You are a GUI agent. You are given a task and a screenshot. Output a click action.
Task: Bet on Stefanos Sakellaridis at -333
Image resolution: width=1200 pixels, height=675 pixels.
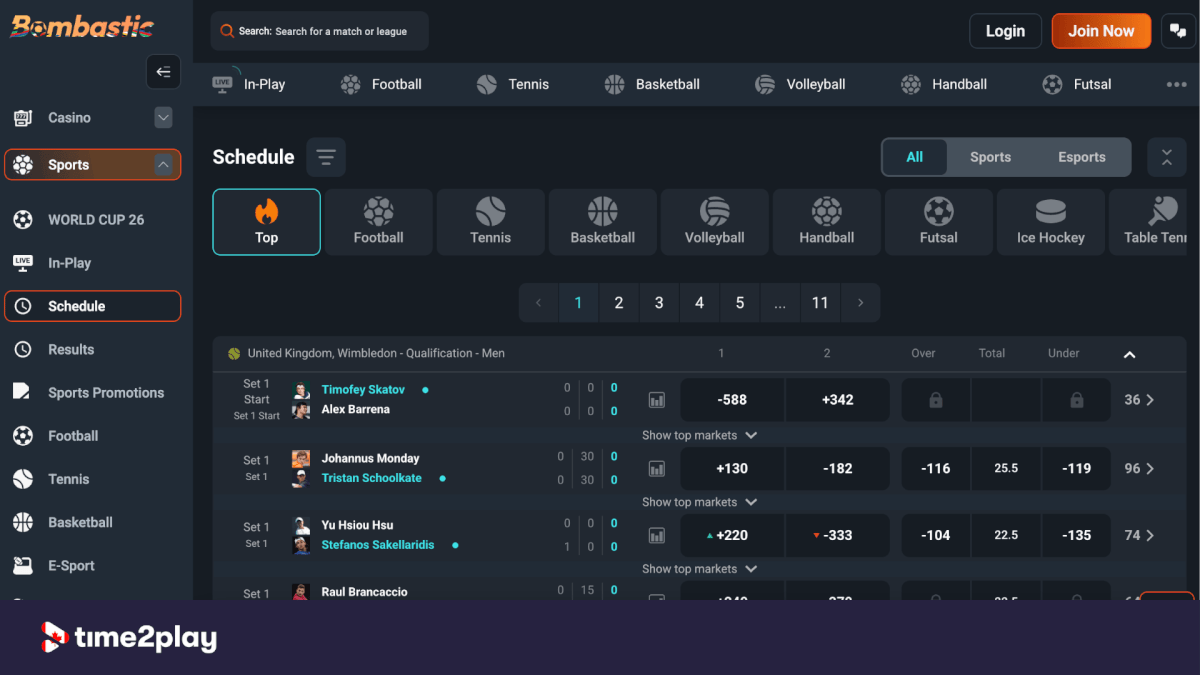coord(838,535)
